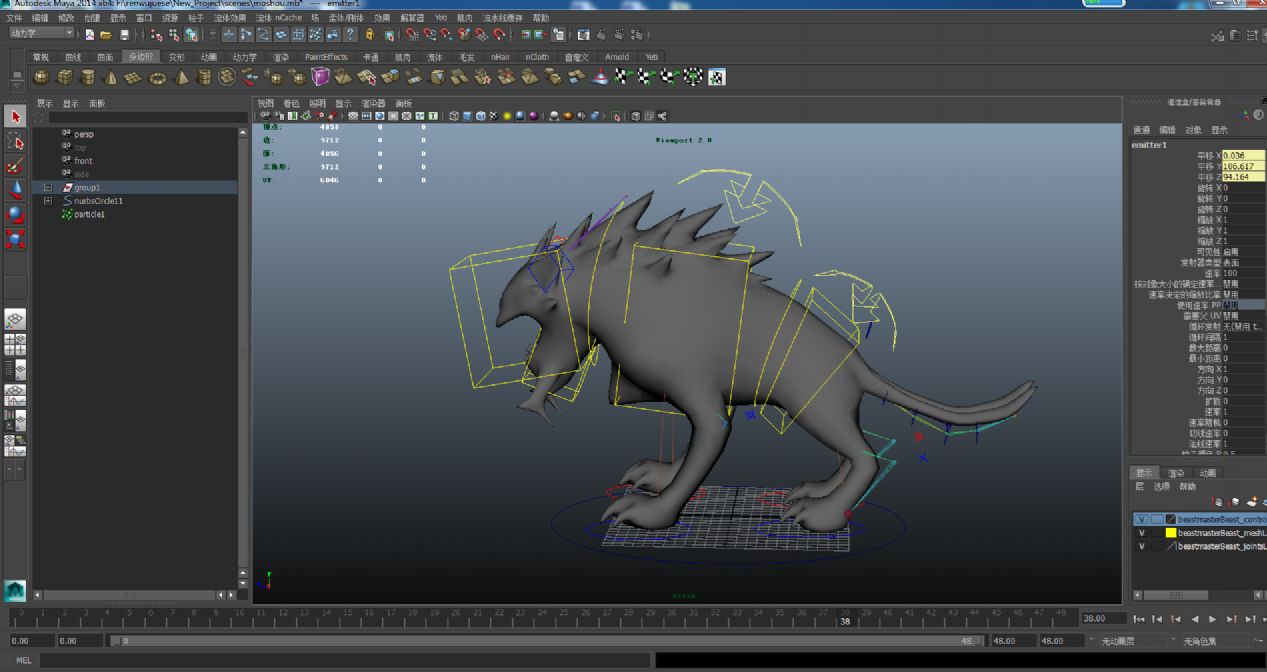Open the 按对象大小确定速率 attribute value
1267x672 pixels.
[x=1243, y=284]
